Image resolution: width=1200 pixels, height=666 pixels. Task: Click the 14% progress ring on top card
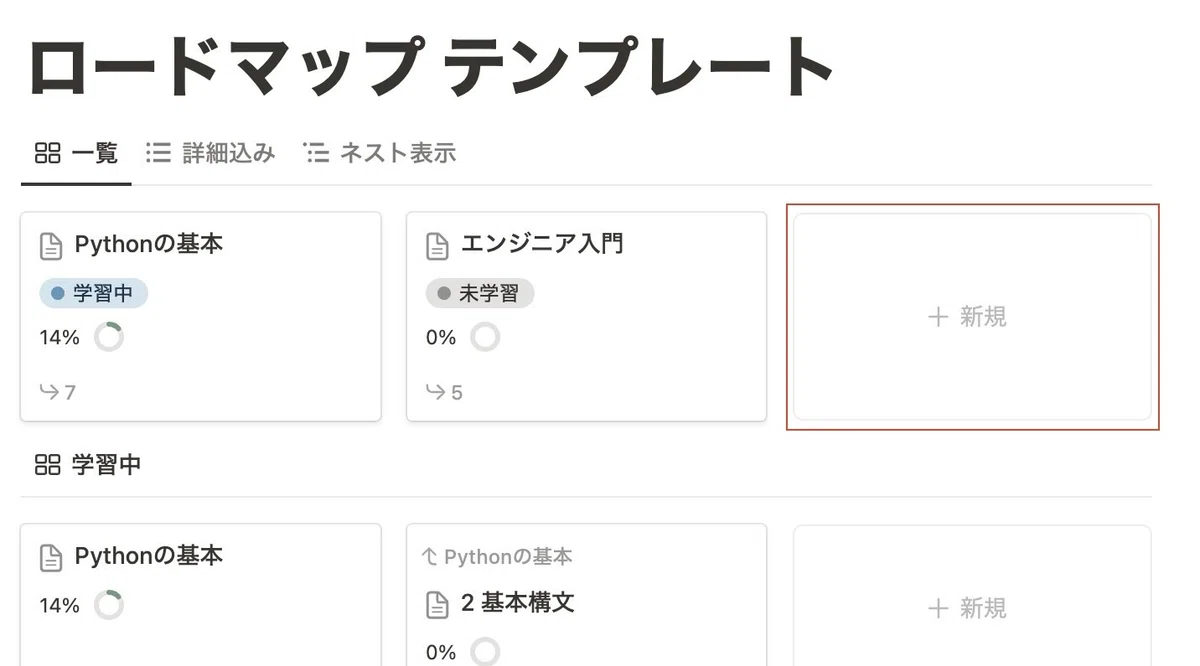tap(109, 337)
